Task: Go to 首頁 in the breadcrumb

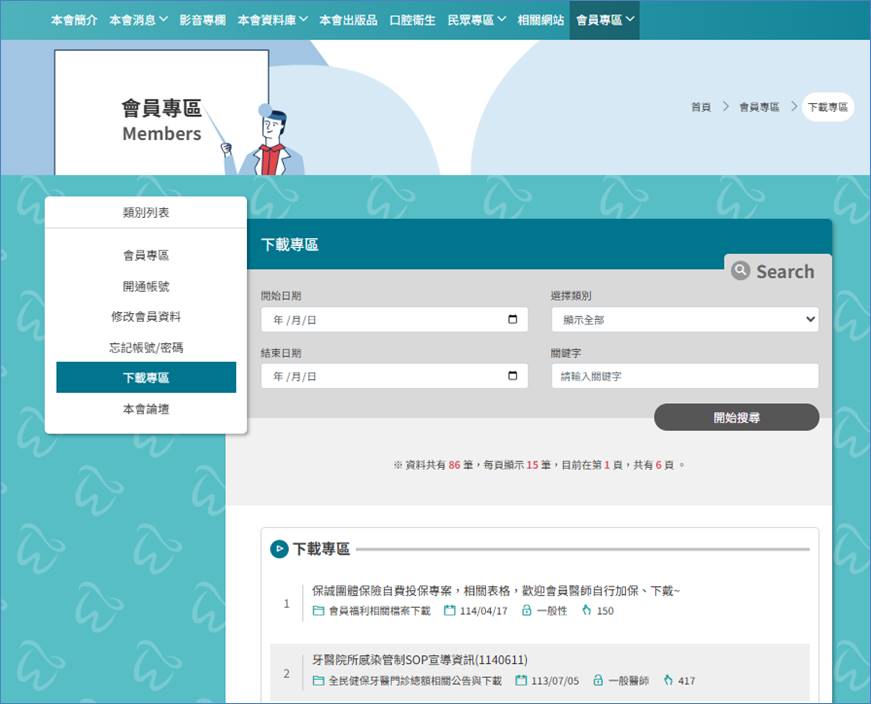Action: tap(701, 107)
